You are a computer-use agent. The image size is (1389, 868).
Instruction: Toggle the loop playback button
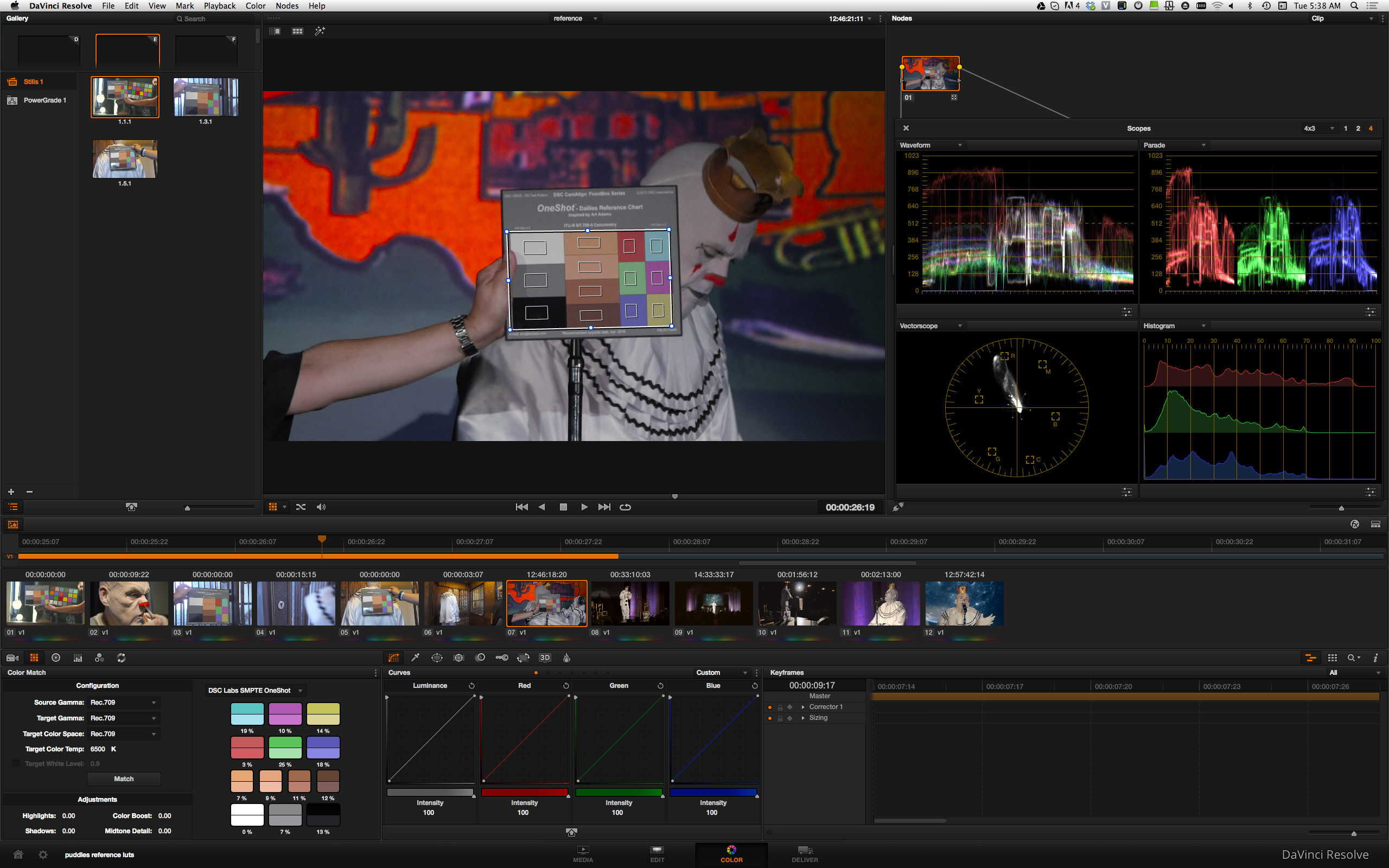point(625,507)
